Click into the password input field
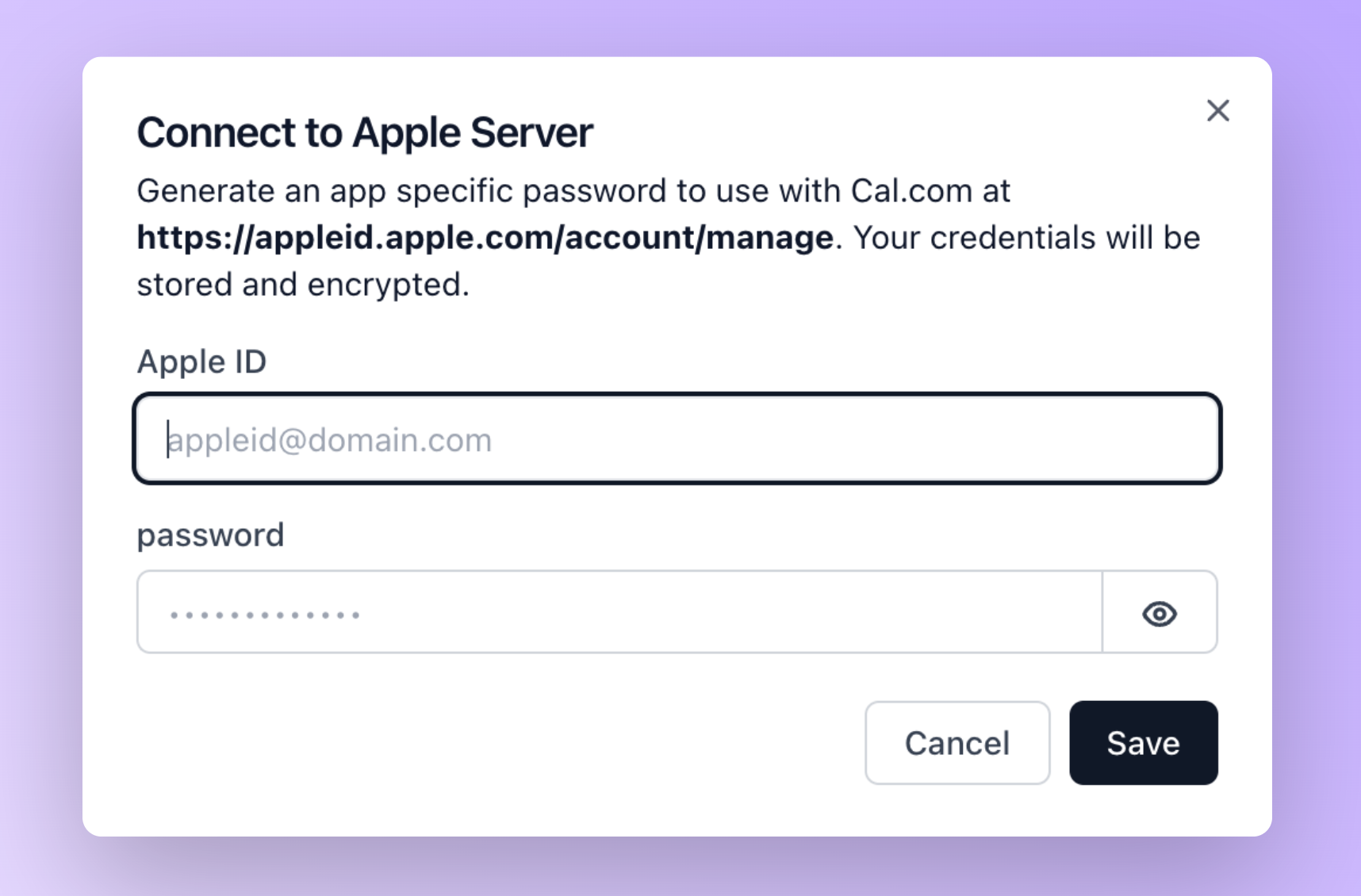 coord(619,612)
